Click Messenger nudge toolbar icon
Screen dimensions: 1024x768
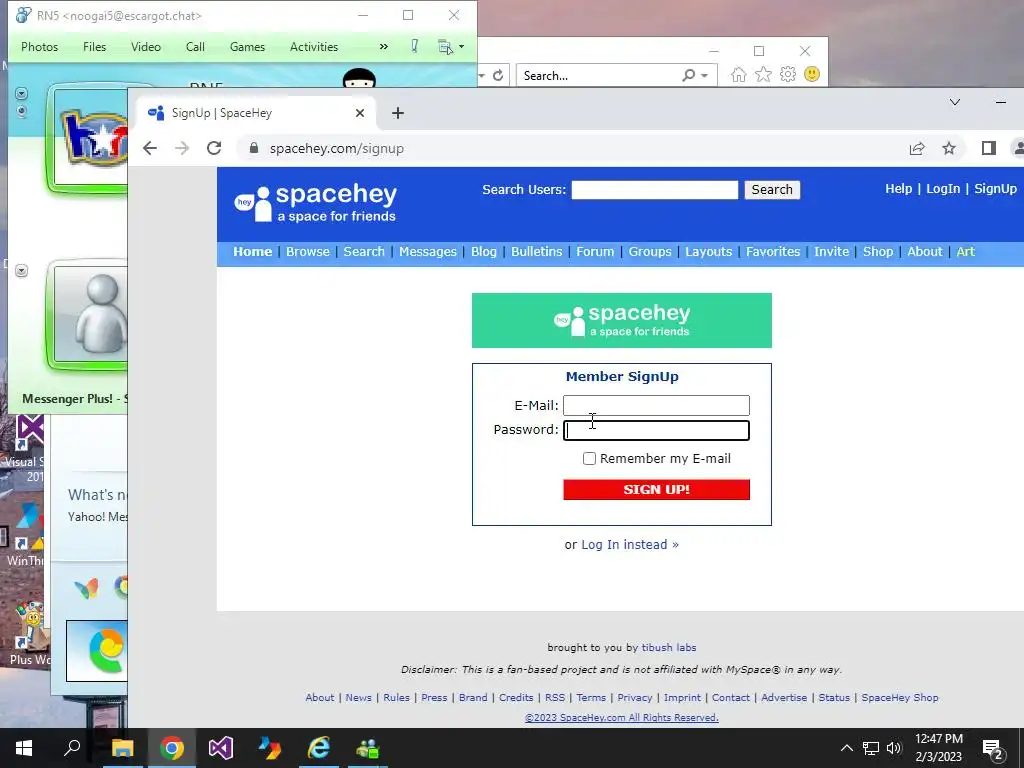pyautogui.click(x=415, y=46)
